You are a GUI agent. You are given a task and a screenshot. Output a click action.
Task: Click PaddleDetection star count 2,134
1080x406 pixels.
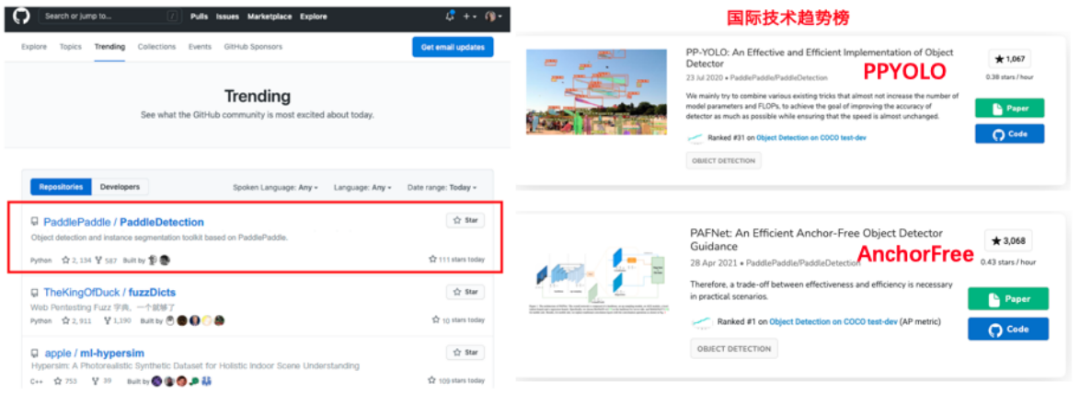point(76,260)
